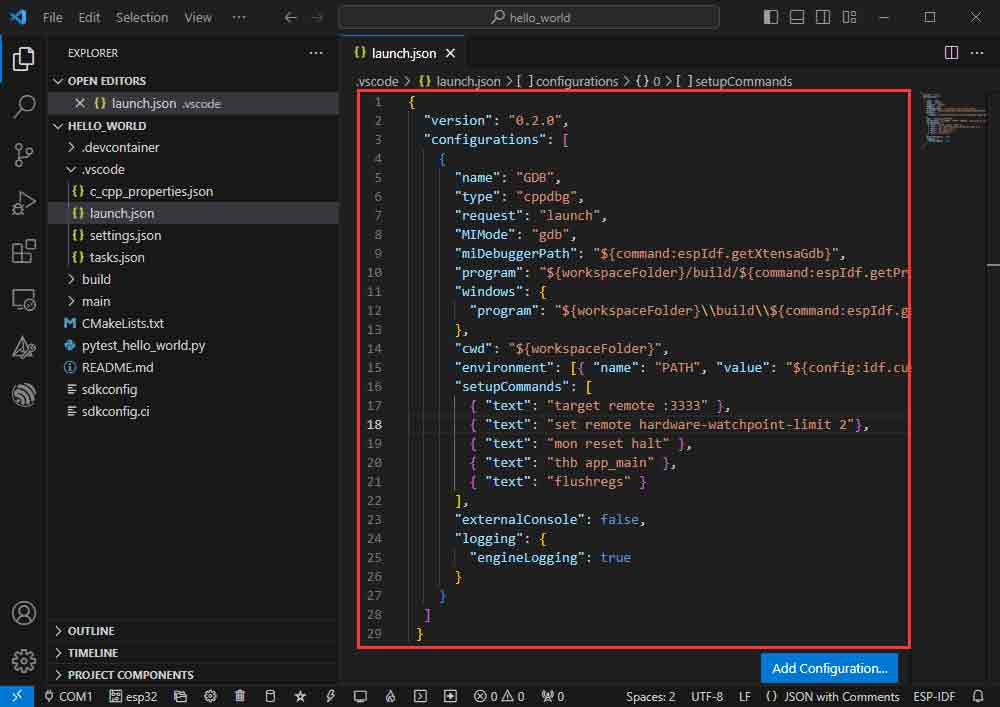Open the Search view icon
The width and height of the screenshot is (1000, 707).
pos(24,106)
